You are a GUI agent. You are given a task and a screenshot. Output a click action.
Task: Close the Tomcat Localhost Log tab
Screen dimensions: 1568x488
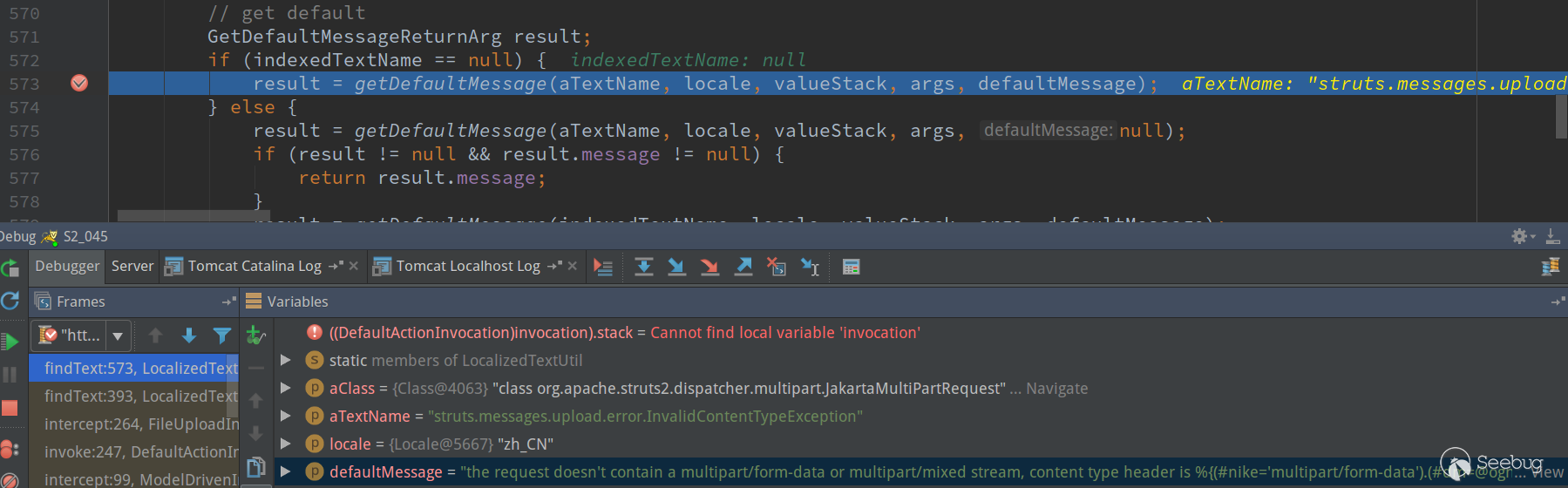573,267
